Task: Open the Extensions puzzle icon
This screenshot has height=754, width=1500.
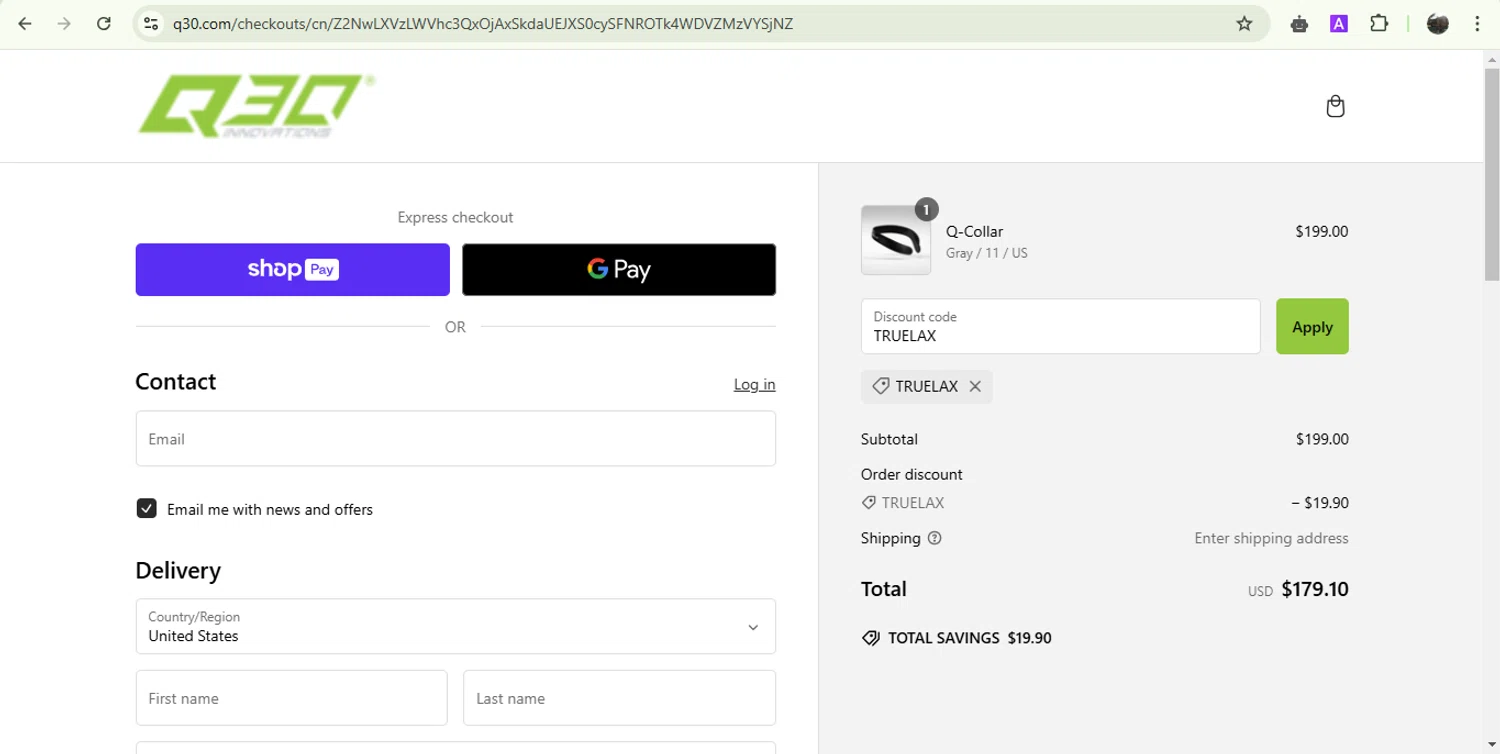Action: (1379, 24)
